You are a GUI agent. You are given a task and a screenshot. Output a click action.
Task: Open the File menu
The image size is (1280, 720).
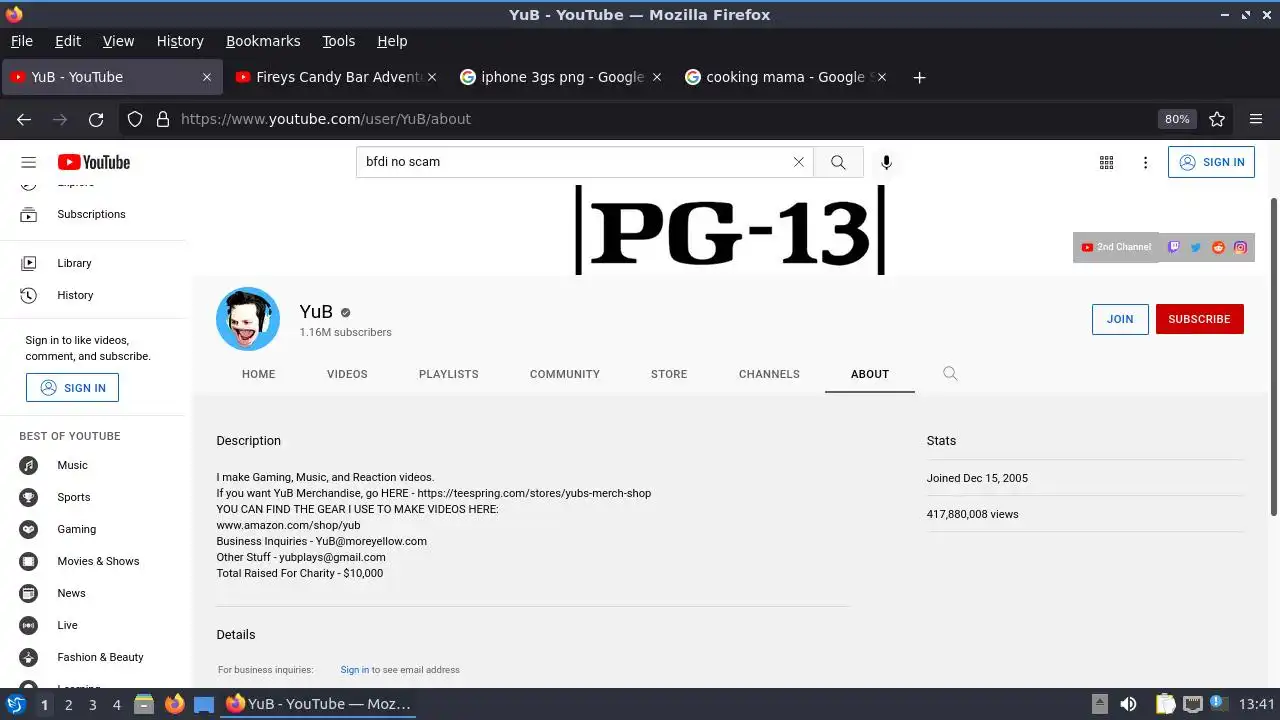[22, 41]
